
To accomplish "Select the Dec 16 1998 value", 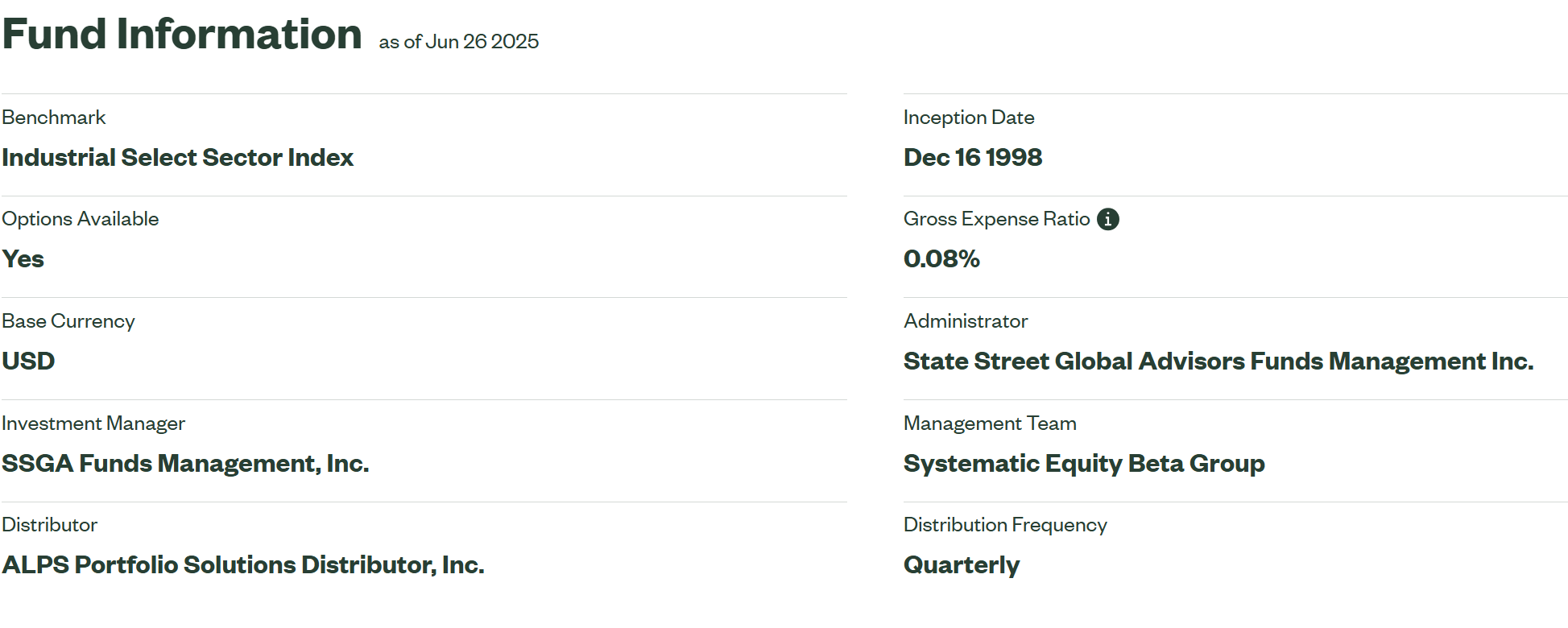I will click(973, 157).
